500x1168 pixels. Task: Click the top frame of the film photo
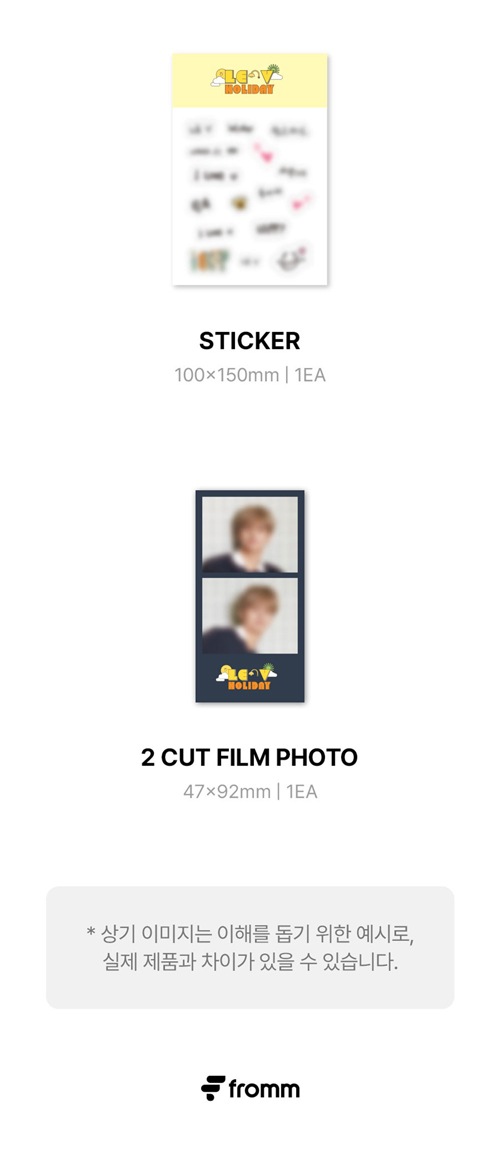(x=250, y=534)
